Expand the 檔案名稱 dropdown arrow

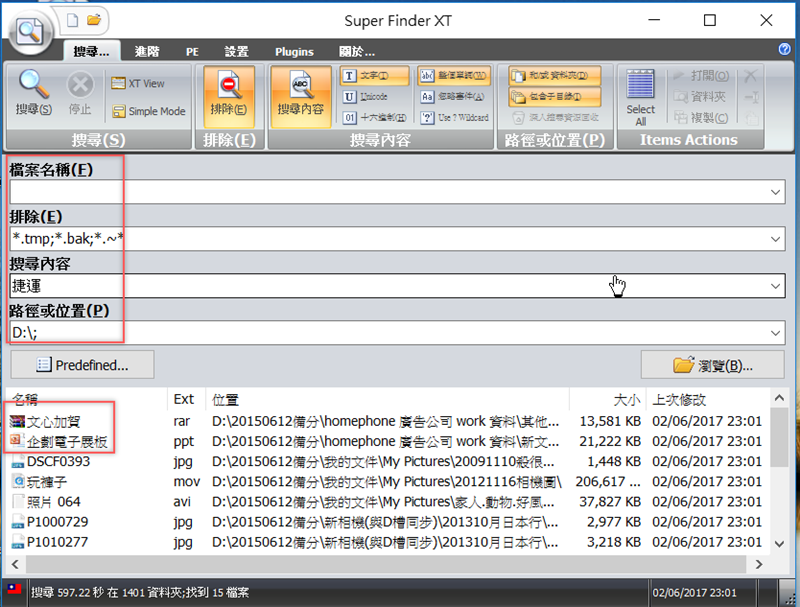point(775,192)
